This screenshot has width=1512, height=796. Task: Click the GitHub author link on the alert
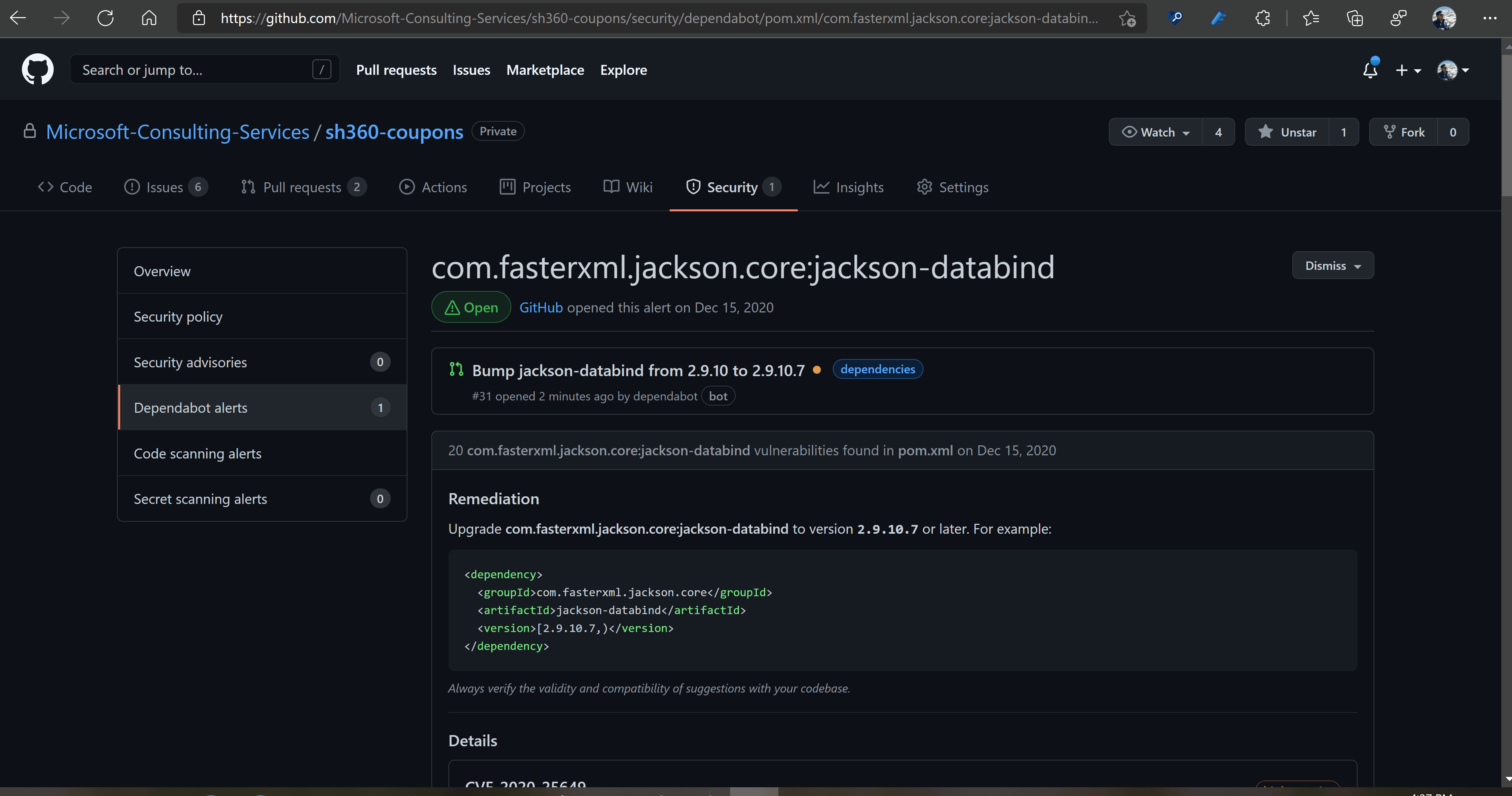click(541, 308)
